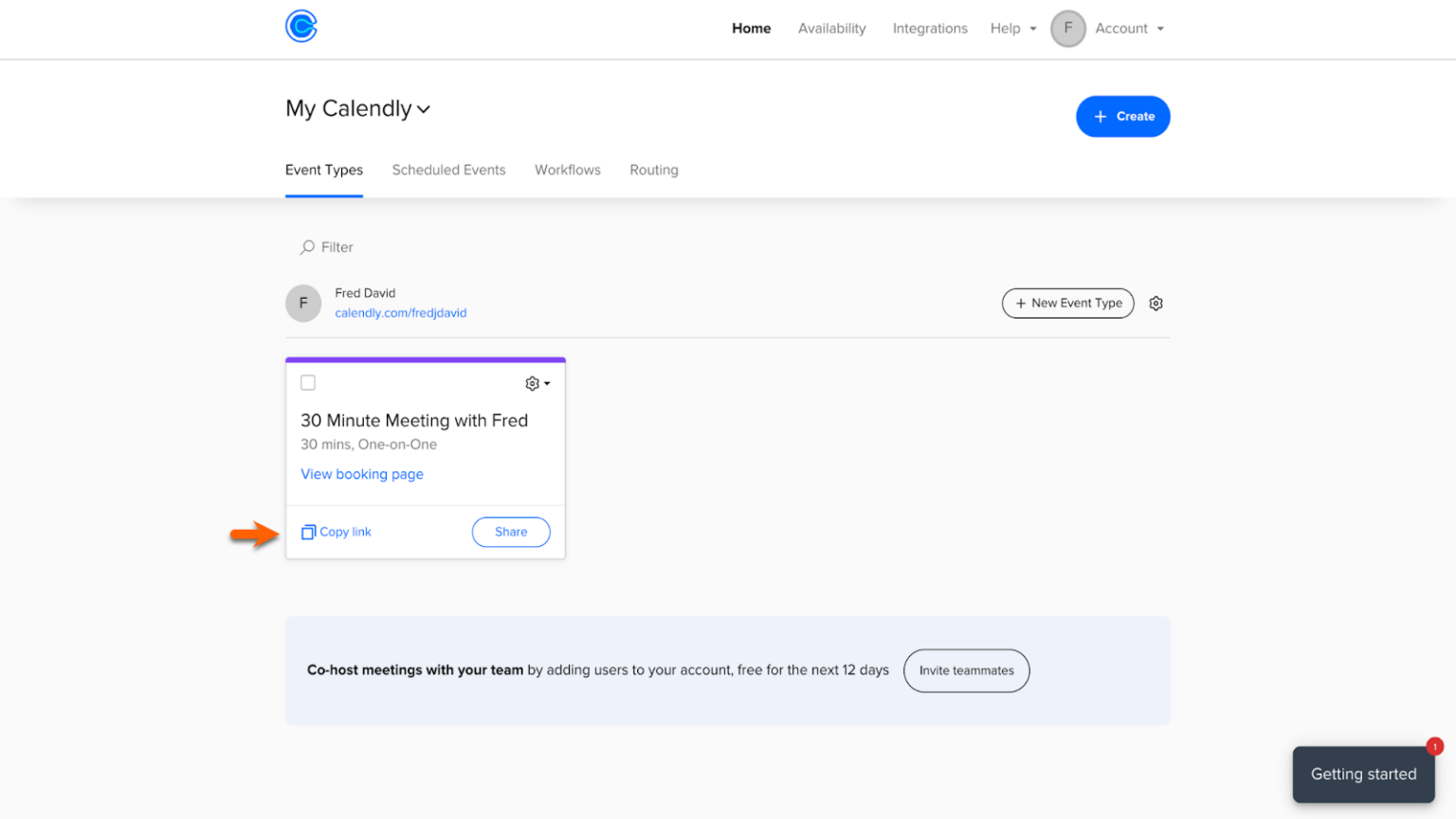
Task: Click the Account avatar in the navbar
Action: [1067, 28]
